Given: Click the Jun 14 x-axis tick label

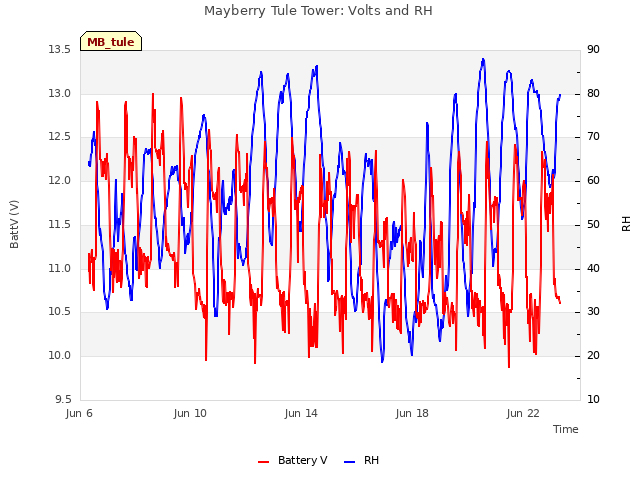Looking at the screenshot, I should coord(301,413).
